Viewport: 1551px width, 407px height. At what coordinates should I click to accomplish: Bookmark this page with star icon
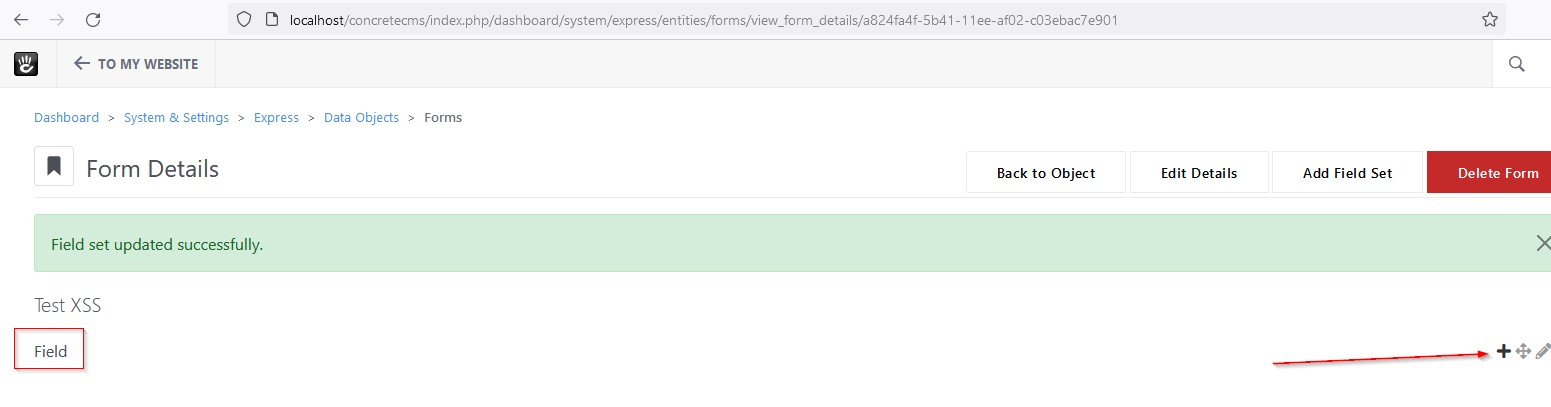click(x=1489, y=19)
